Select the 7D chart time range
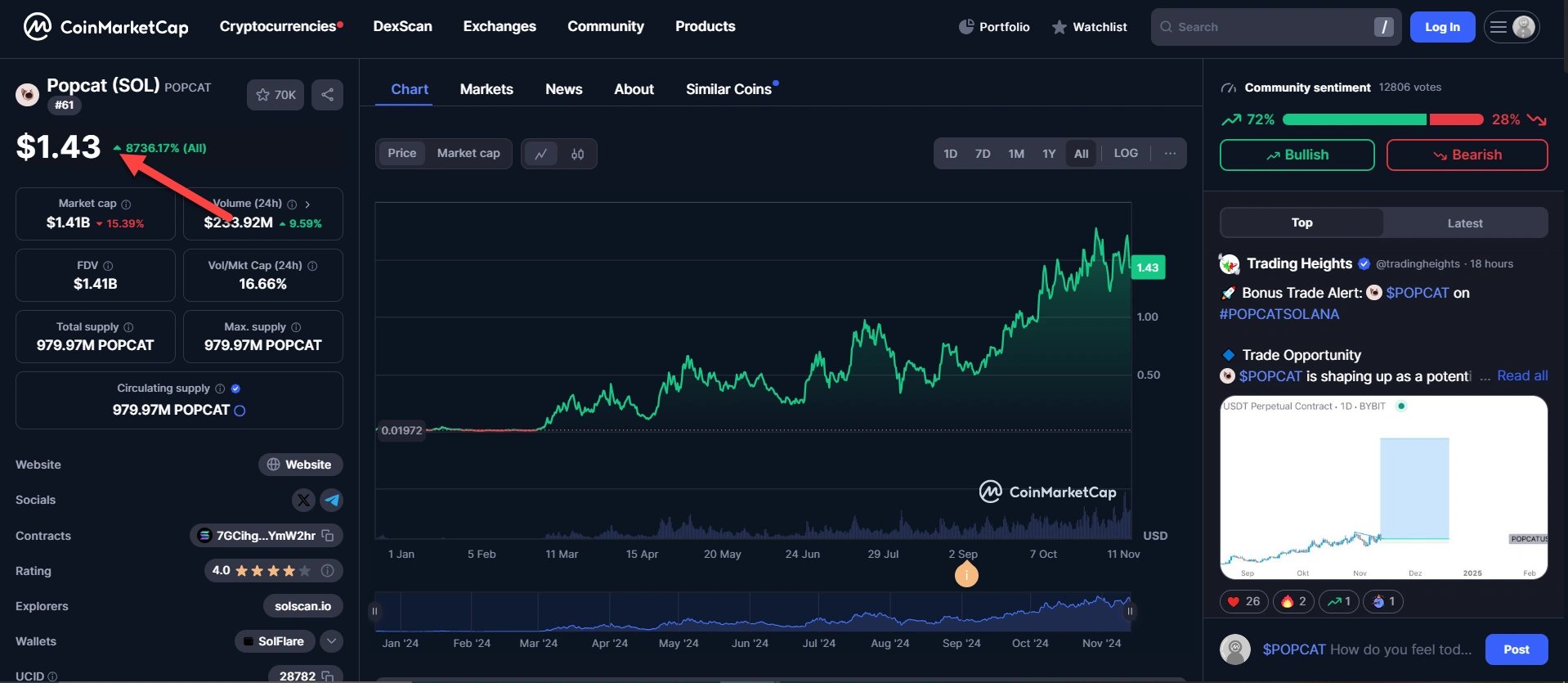Image resolution: width=1568 pixels, height=683 pixels. pyautogui.click(x=982, y=154)
